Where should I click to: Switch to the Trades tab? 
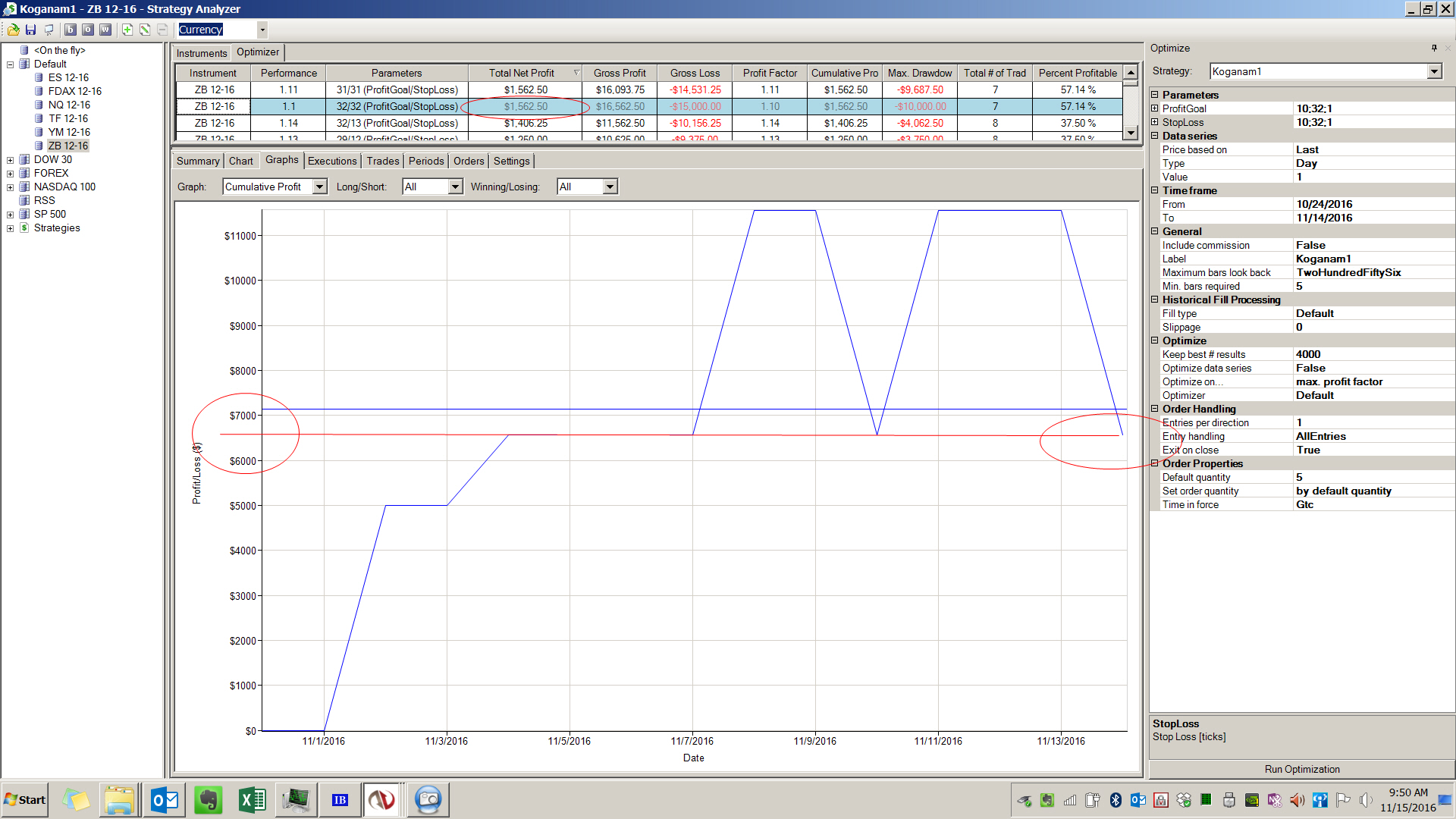pyautogui.click(x=382, y=161)
